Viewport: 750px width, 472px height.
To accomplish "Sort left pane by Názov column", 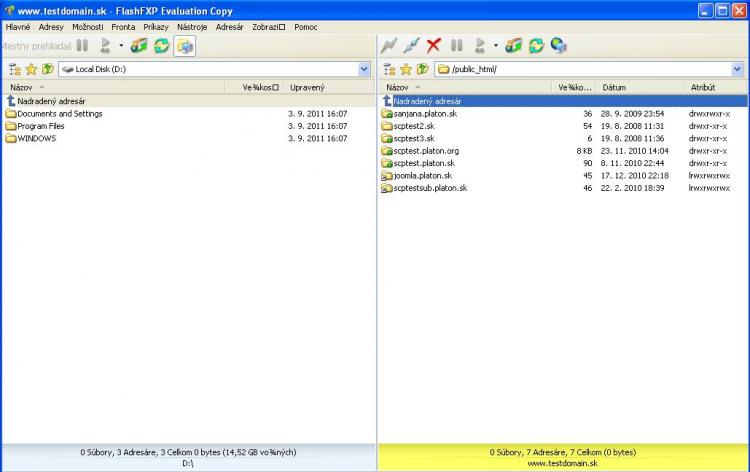I will point(114,88).
